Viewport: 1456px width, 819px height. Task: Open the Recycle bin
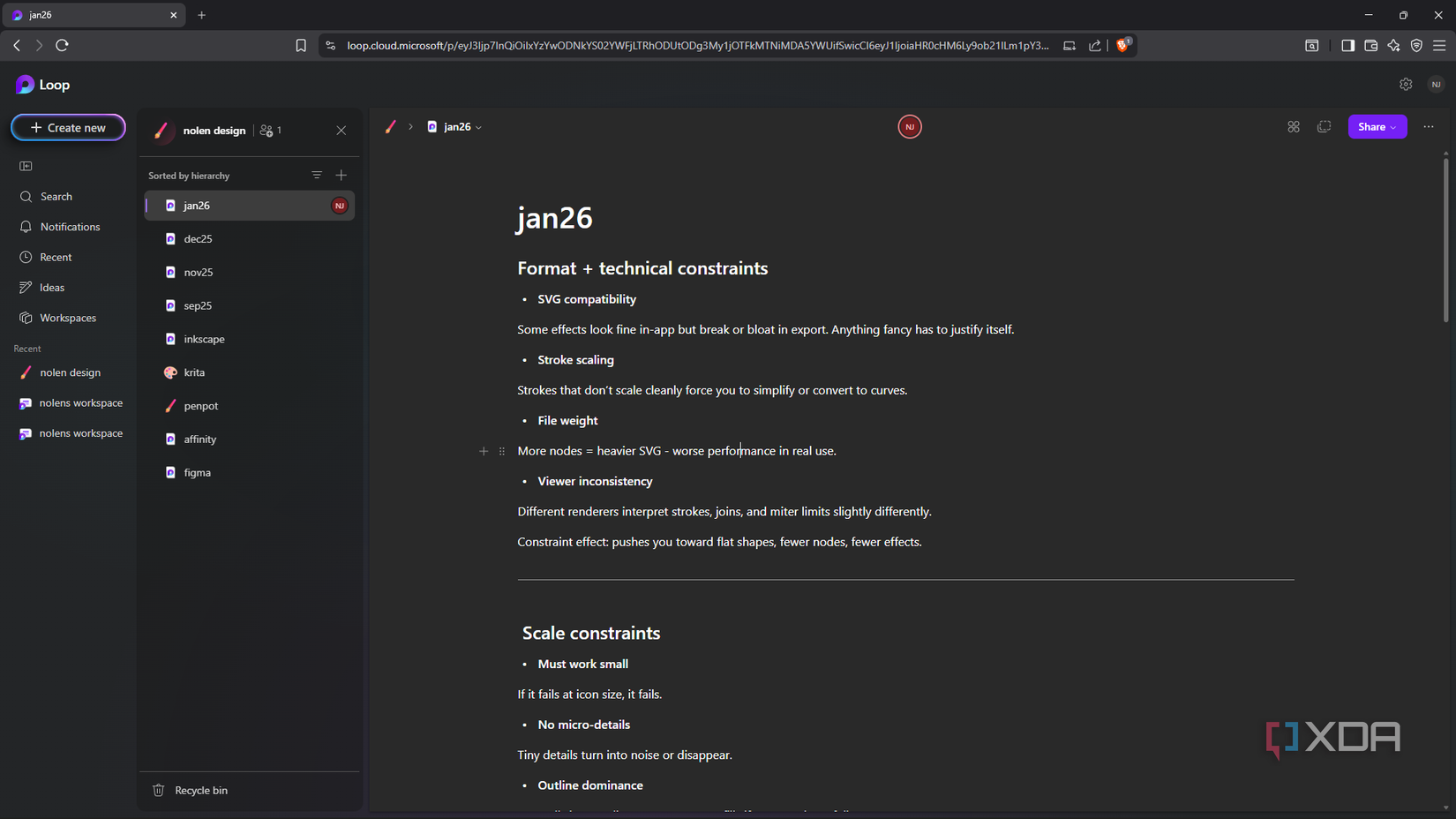[200, 790]
